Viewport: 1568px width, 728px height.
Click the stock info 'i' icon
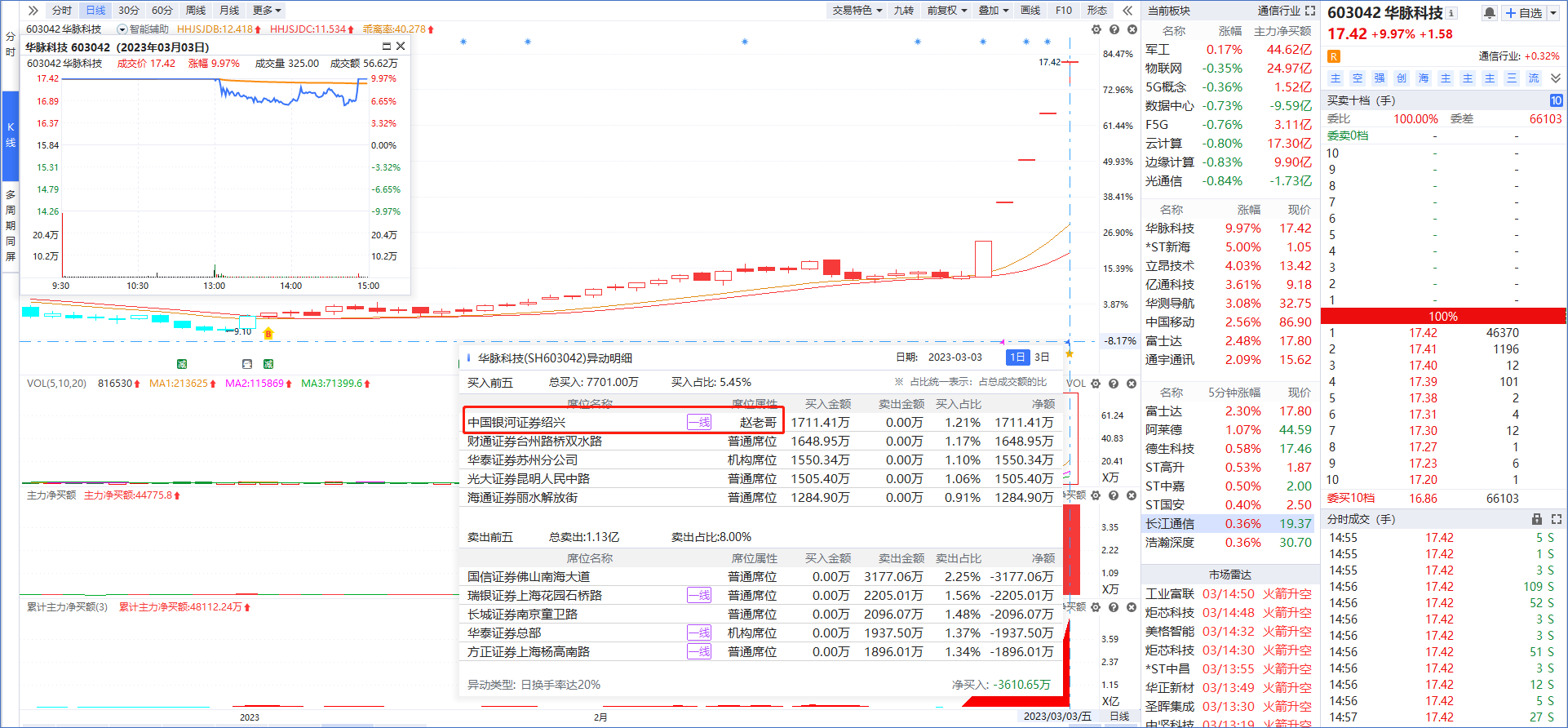[1452, 13]
